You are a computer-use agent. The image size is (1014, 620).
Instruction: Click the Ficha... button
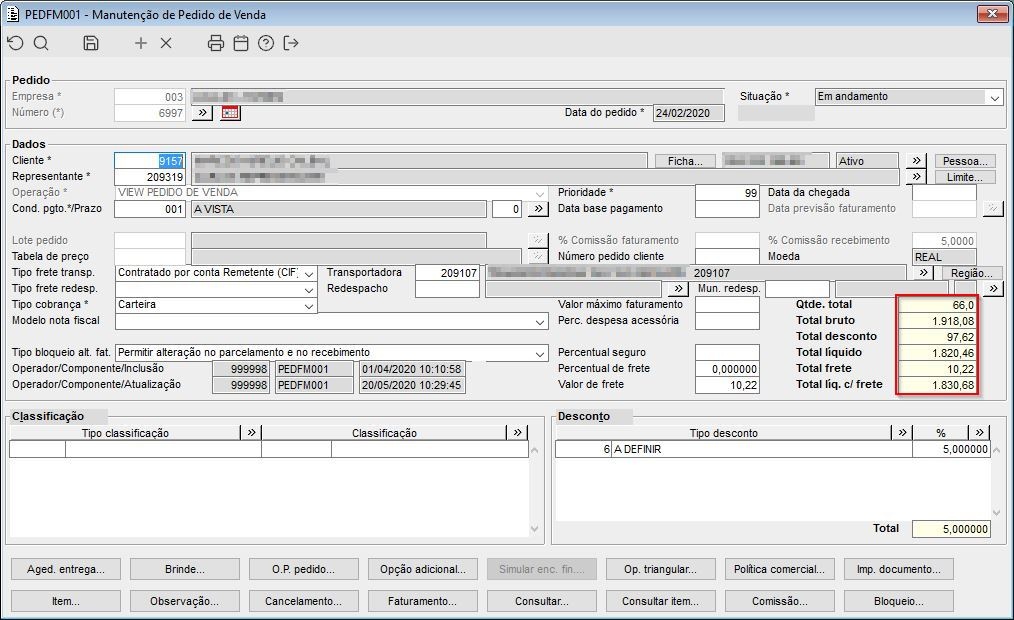[685, 161]
